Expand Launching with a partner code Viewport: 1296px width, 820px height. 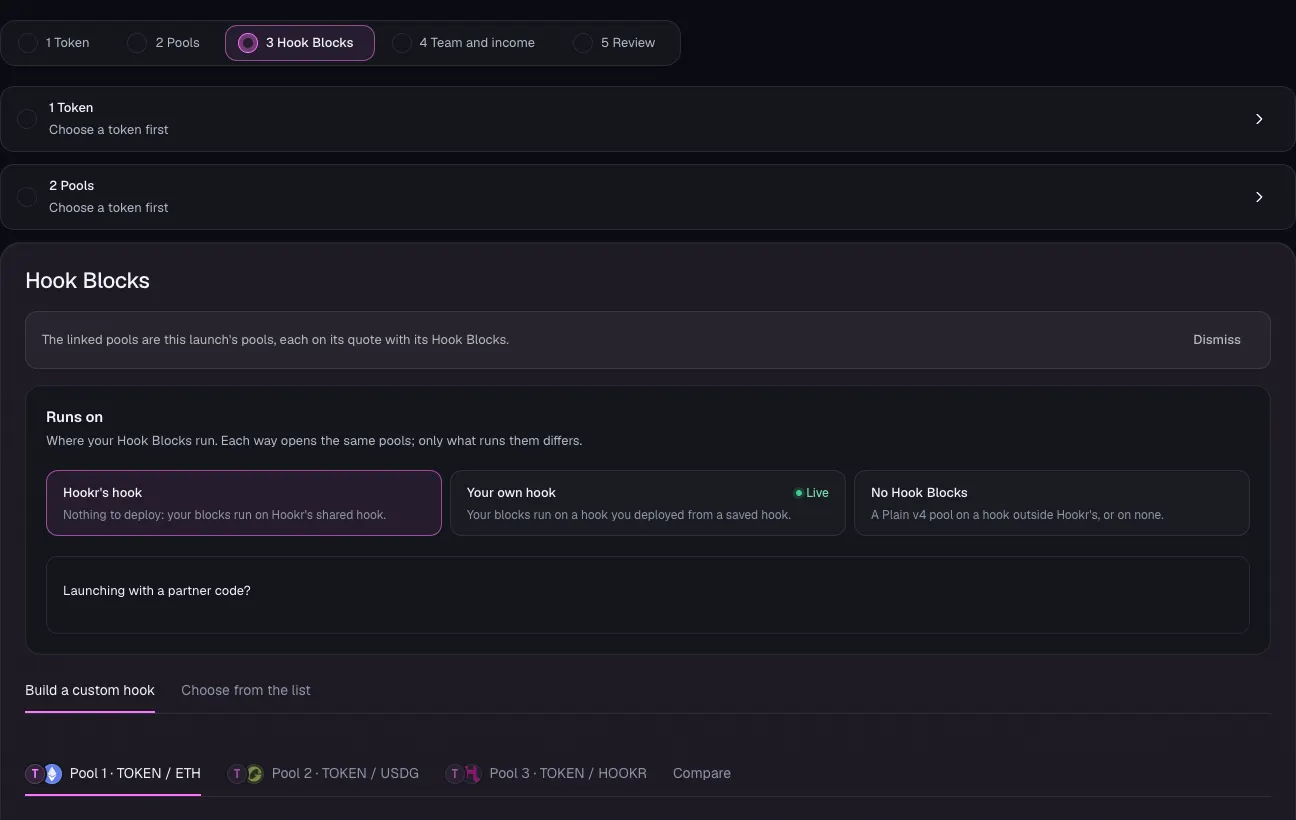tap(648, 594)
